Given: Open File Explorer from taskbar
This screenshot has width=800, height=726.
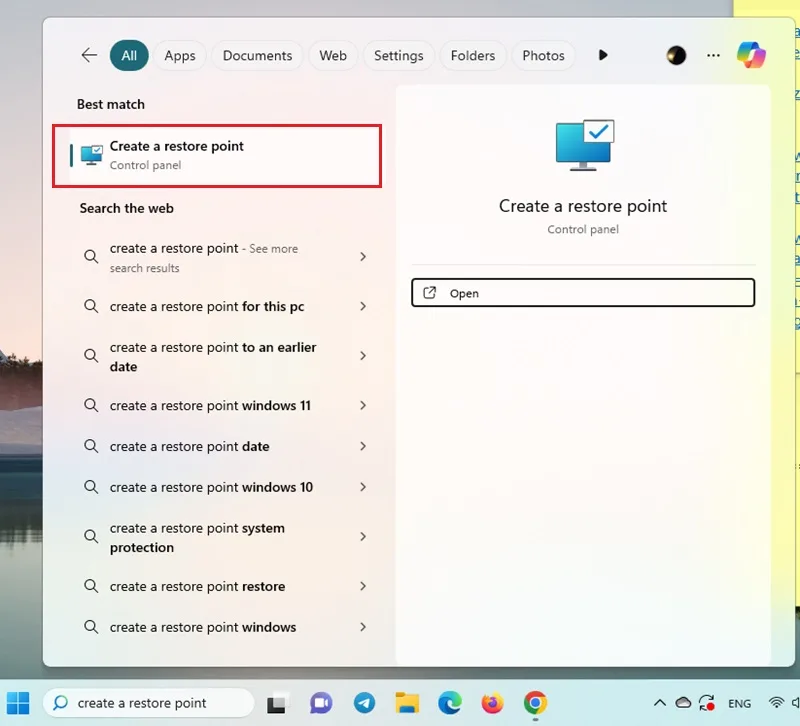Looking at the screenshot, I should pos(407,703).
